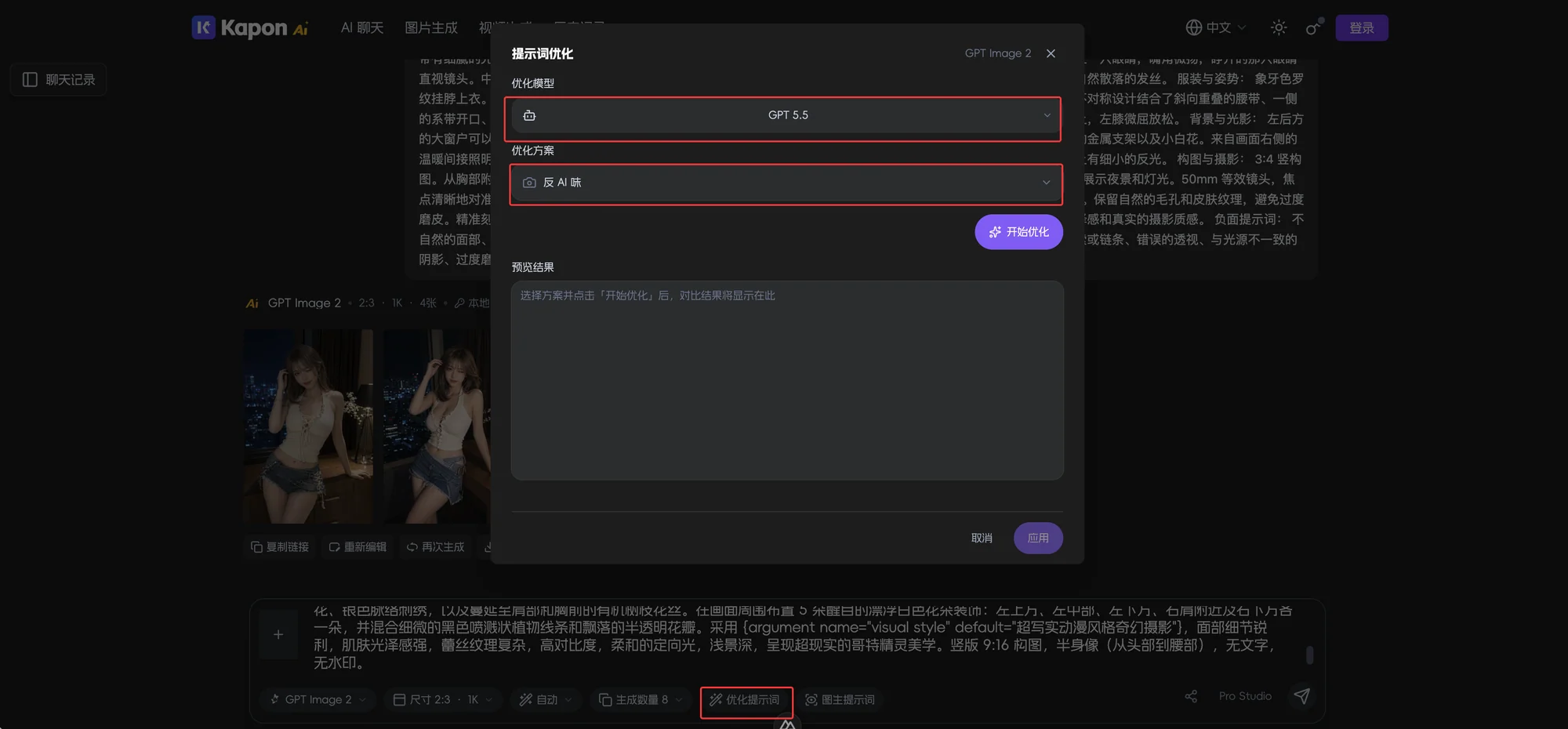
Task: Click the GPT Image 2 dialog header label
Action: pyautogui.click(x=997, y=53)
